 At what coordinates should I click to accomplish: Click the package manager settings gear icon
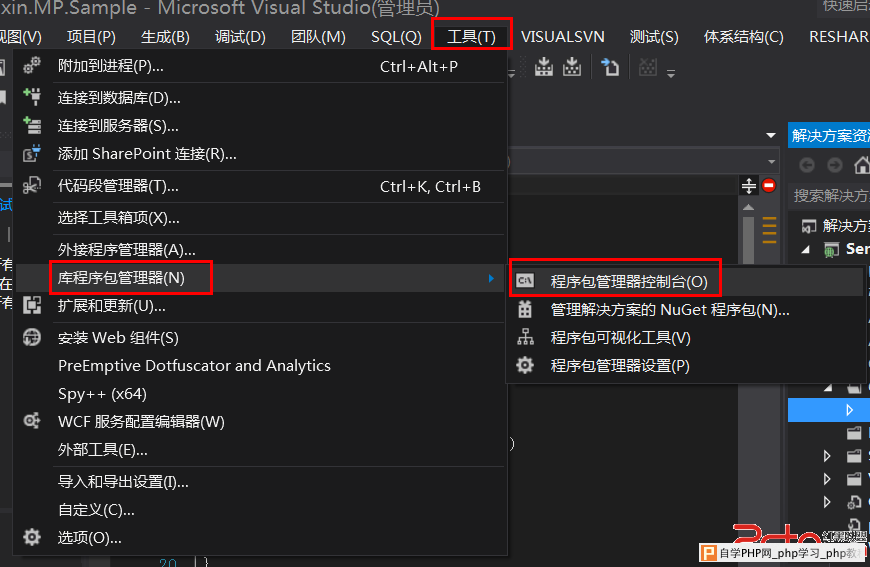pos(525,365)
